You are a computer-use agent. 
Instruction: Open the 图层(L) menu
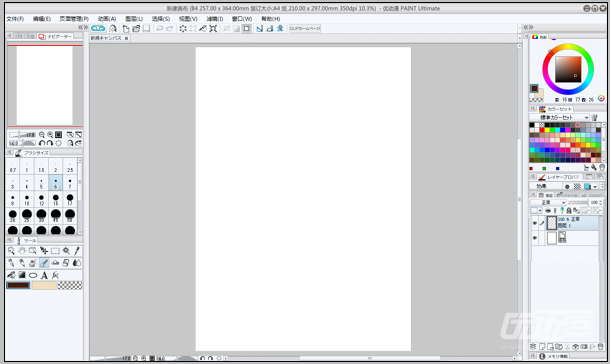134,19
